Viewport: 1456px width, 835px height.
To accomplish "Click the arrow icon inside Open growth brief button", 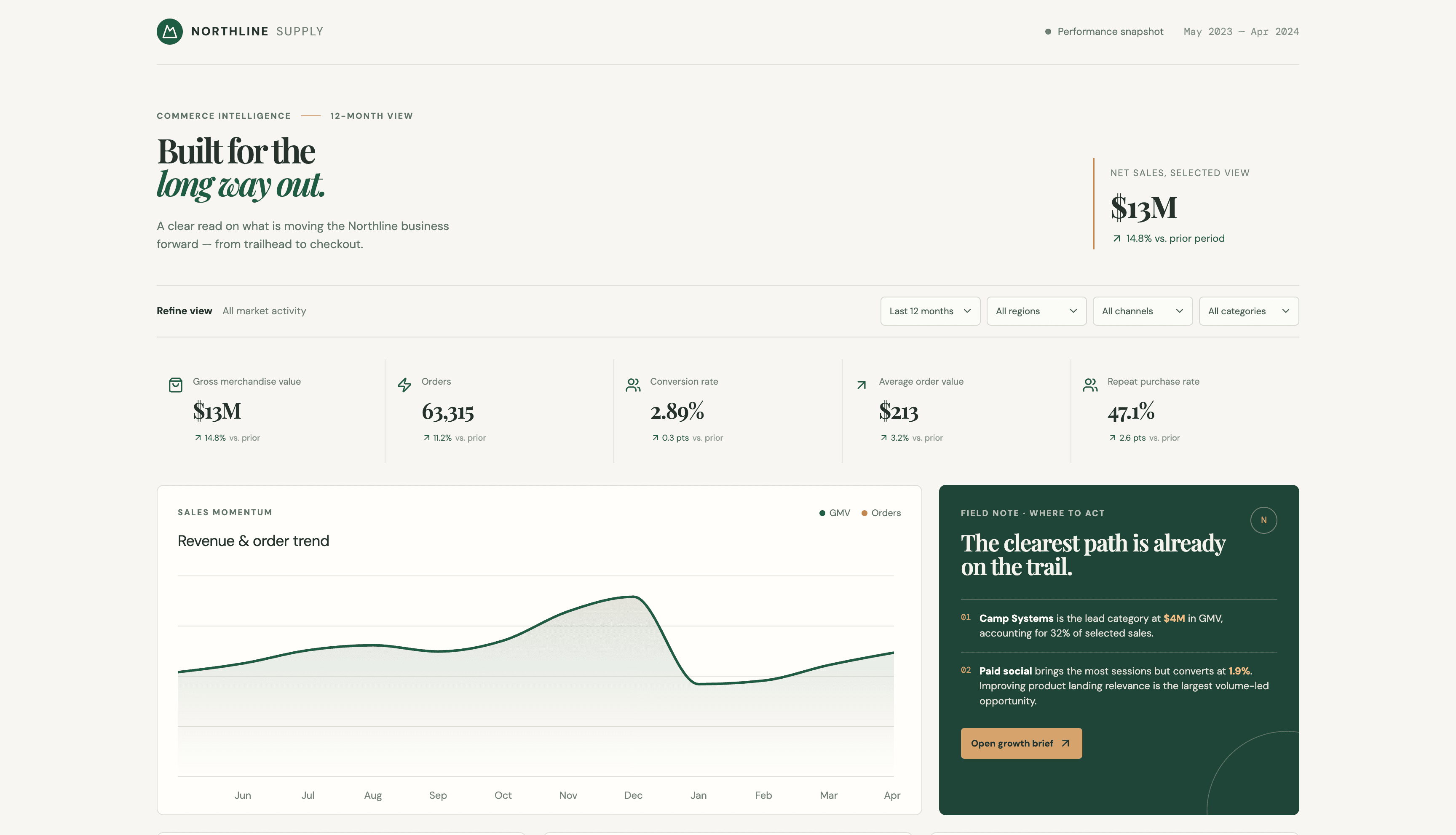I will tap(1065, 743).
